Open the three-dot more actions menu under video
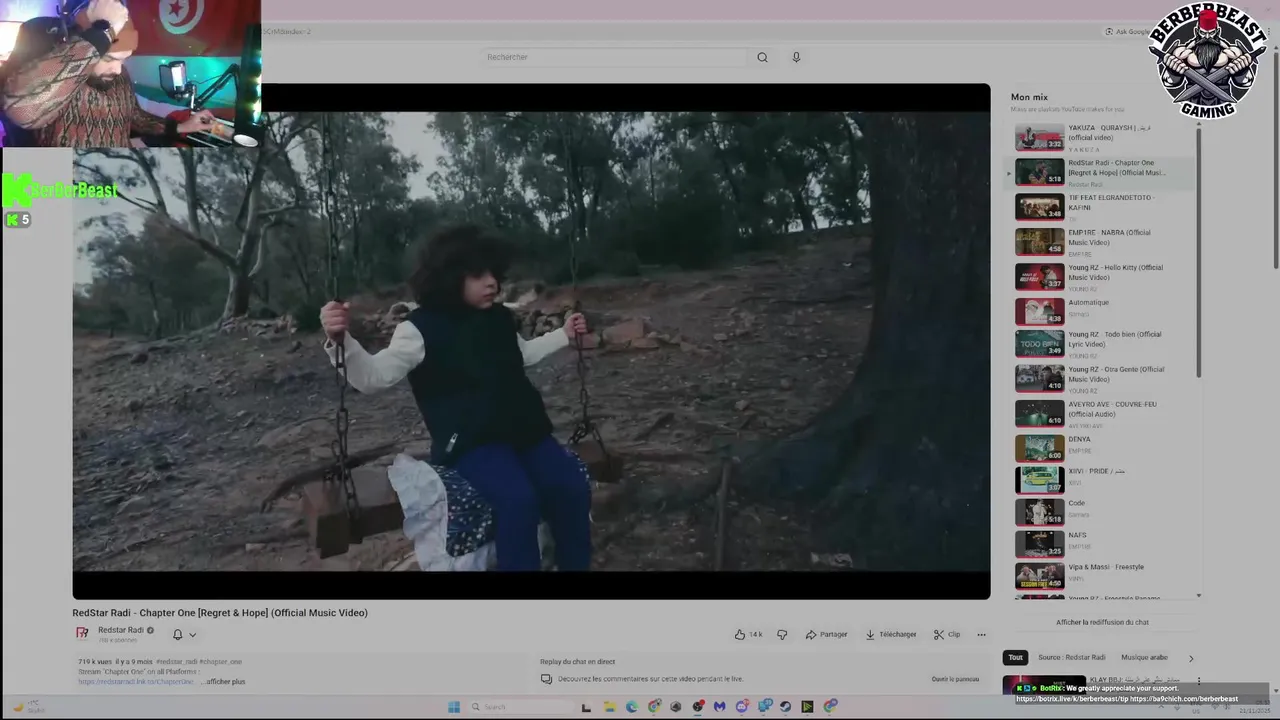Viewport: 1280px width, 720px height. coord(981,634)
